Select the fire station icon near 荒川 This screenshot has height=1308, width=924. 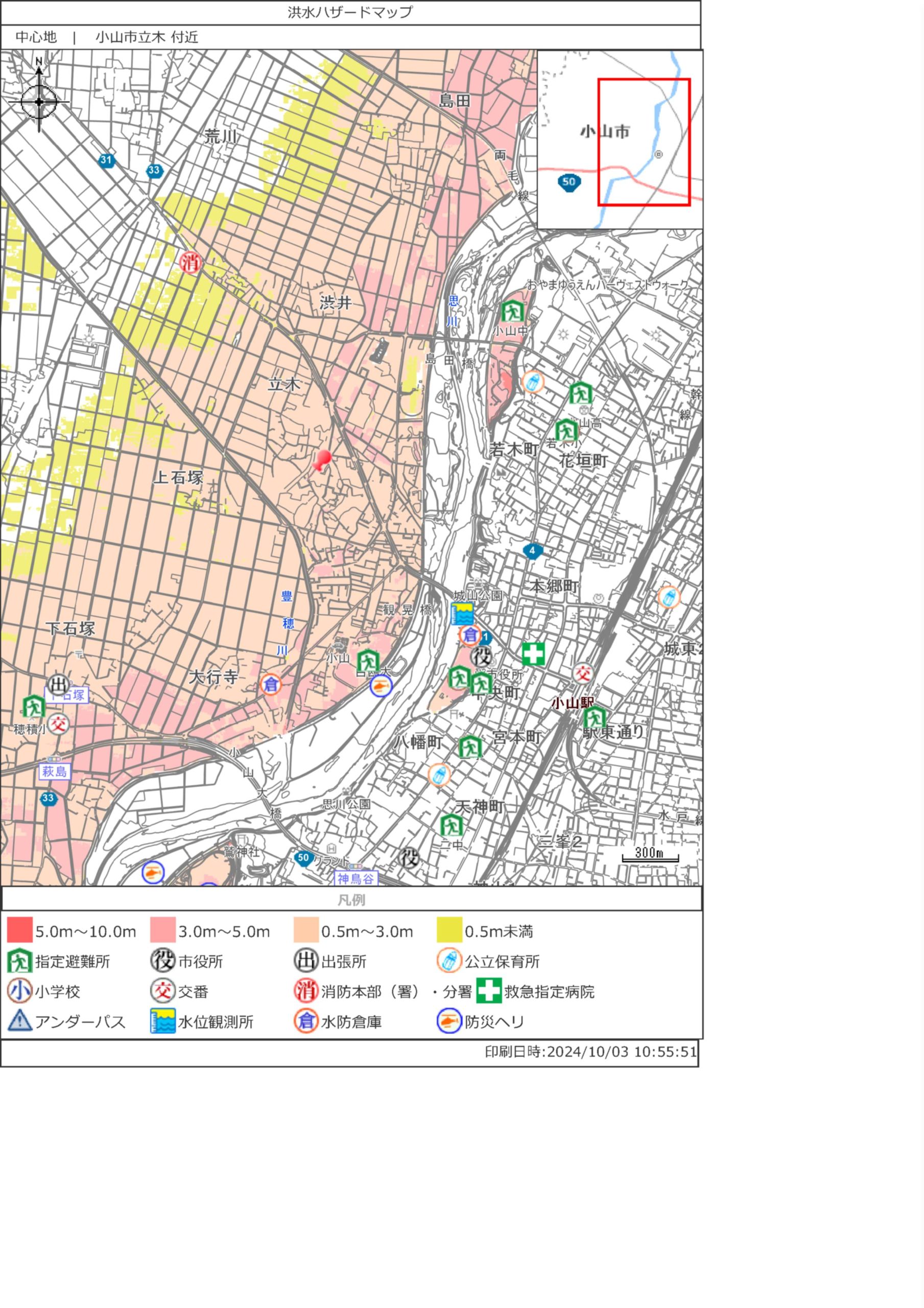pos(191,263)
